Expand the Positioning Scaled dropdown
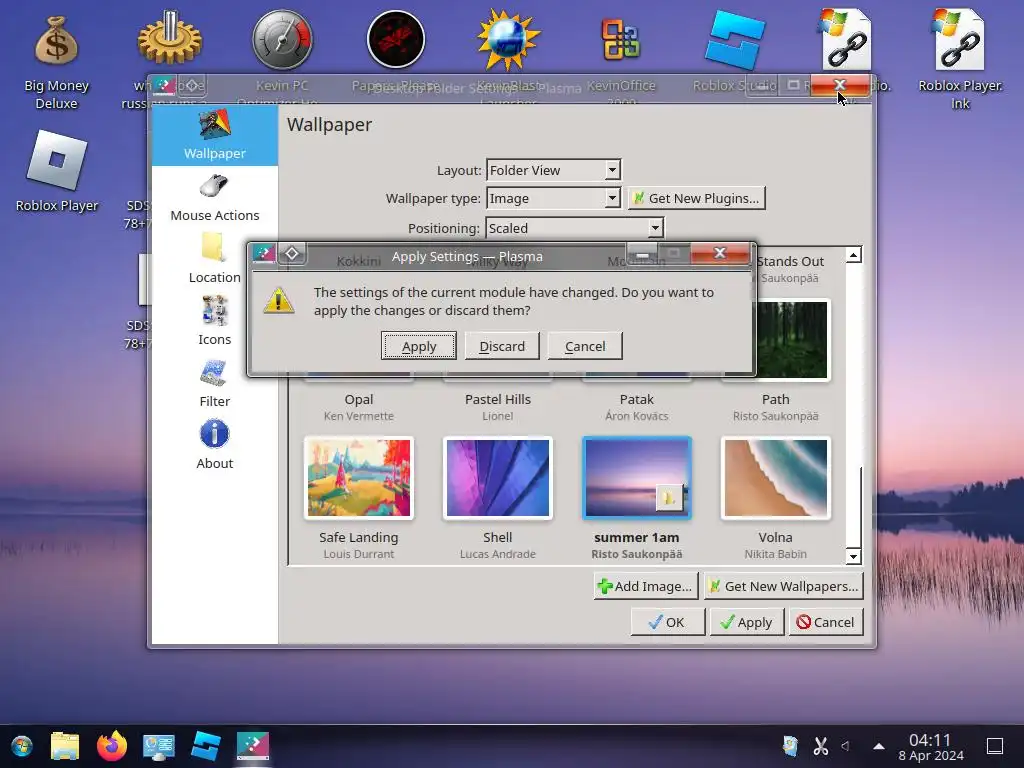 (x=575, y=228)
